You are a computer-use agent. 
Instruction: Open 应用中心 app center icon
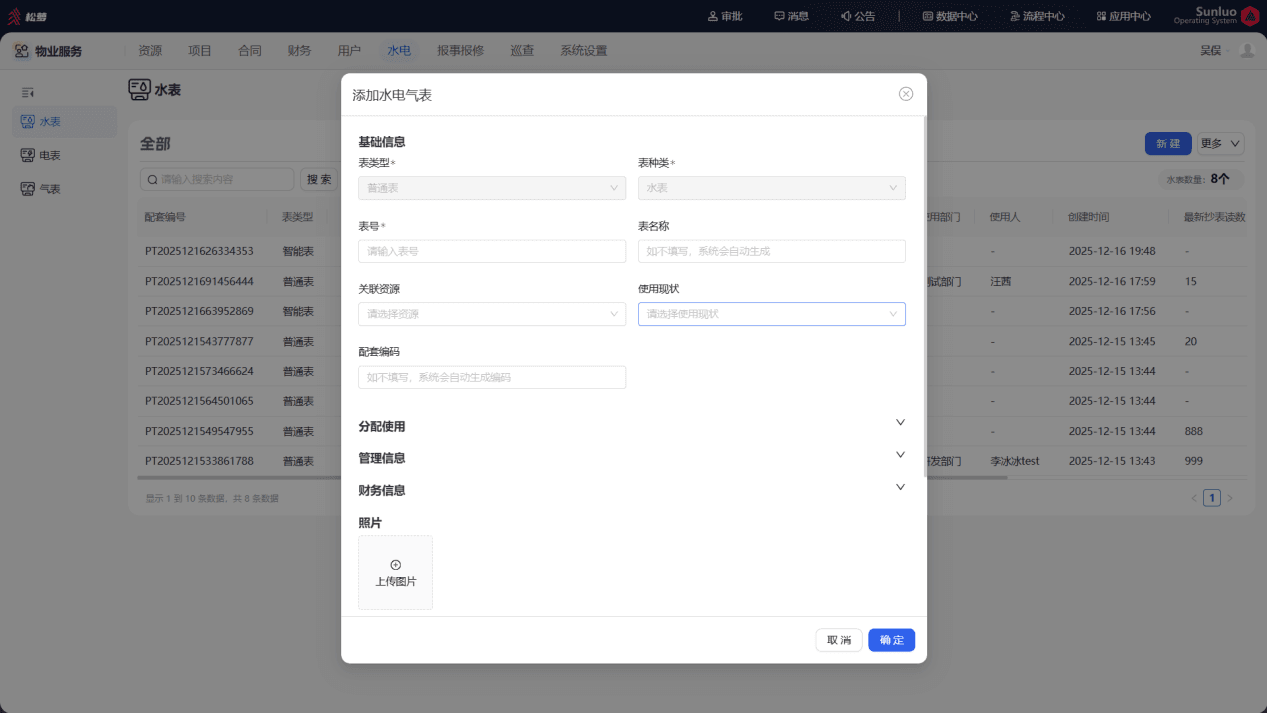1102,16
